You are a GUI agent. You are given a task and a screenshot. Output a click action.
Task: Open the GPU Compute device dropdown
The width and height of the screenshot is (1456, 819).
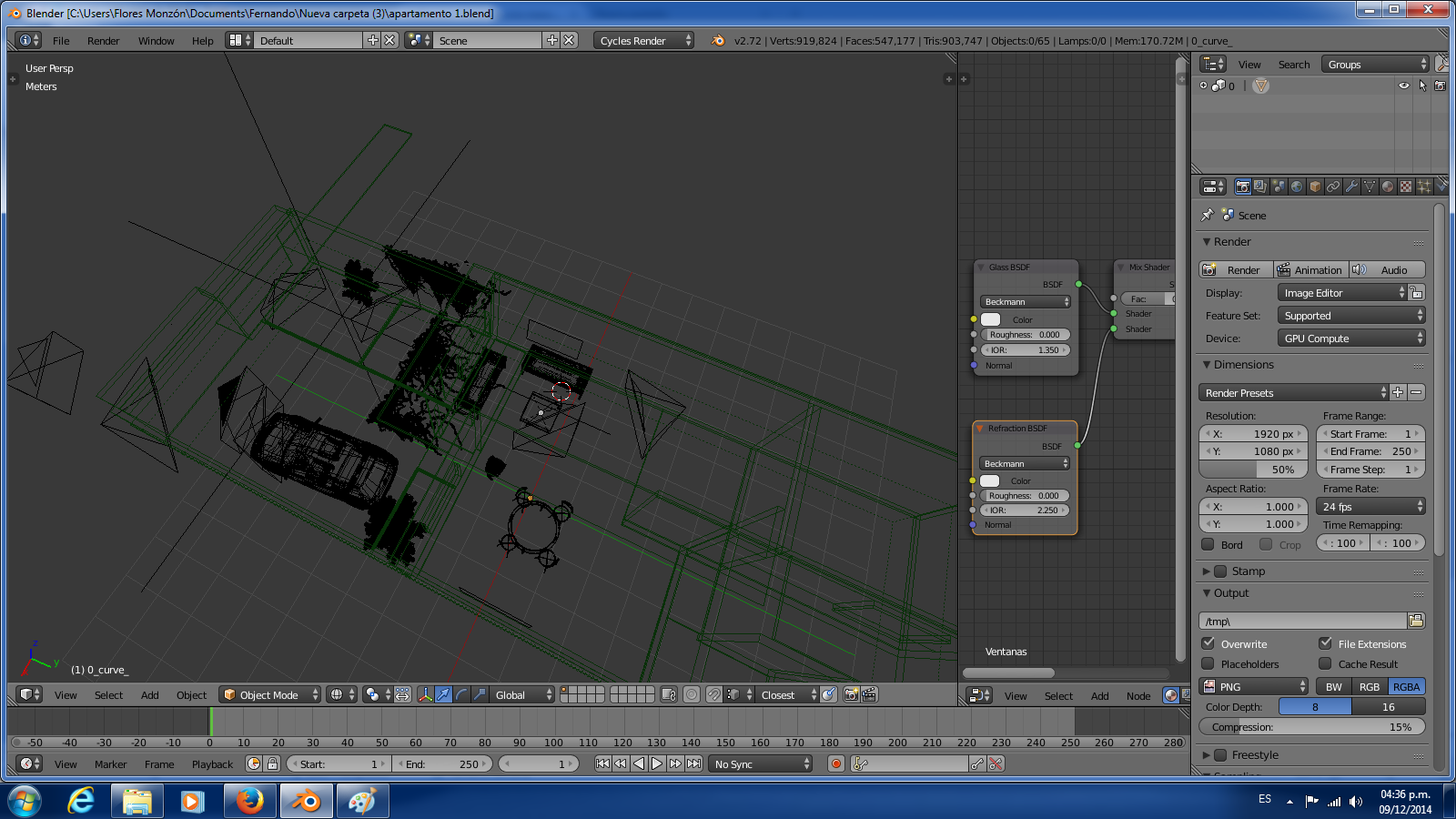click(1351, 339)
